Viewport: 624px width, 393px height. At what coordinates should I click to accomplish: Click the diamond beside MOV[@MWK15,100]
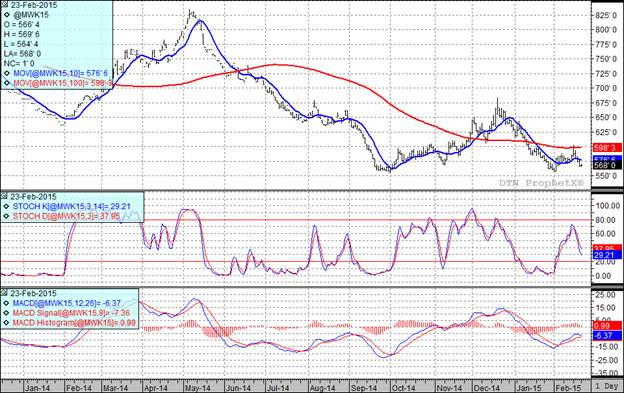click(x=7, y=83)
